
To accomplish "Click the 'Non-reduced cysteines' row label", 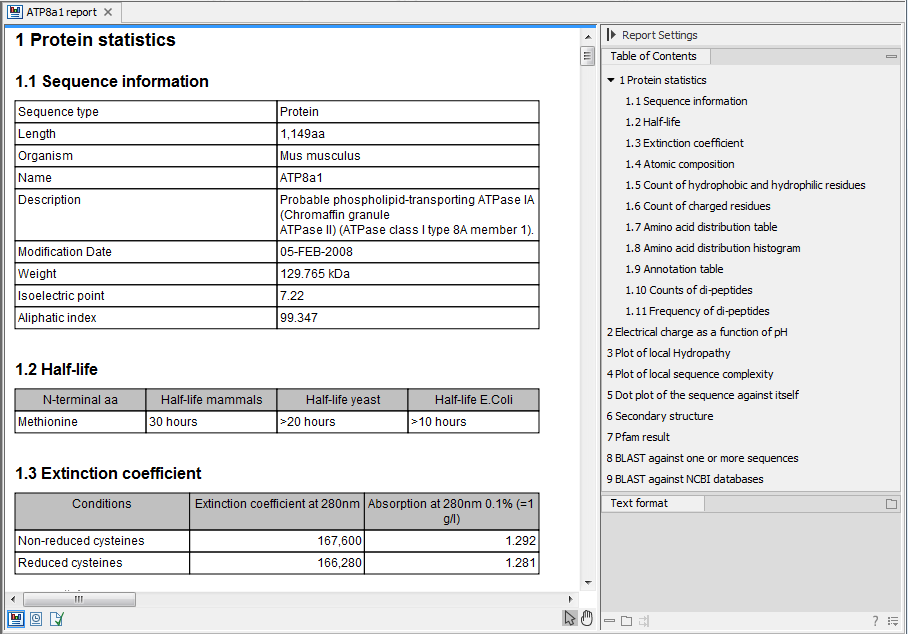I will pyautogui.click(x=81, y=541).
